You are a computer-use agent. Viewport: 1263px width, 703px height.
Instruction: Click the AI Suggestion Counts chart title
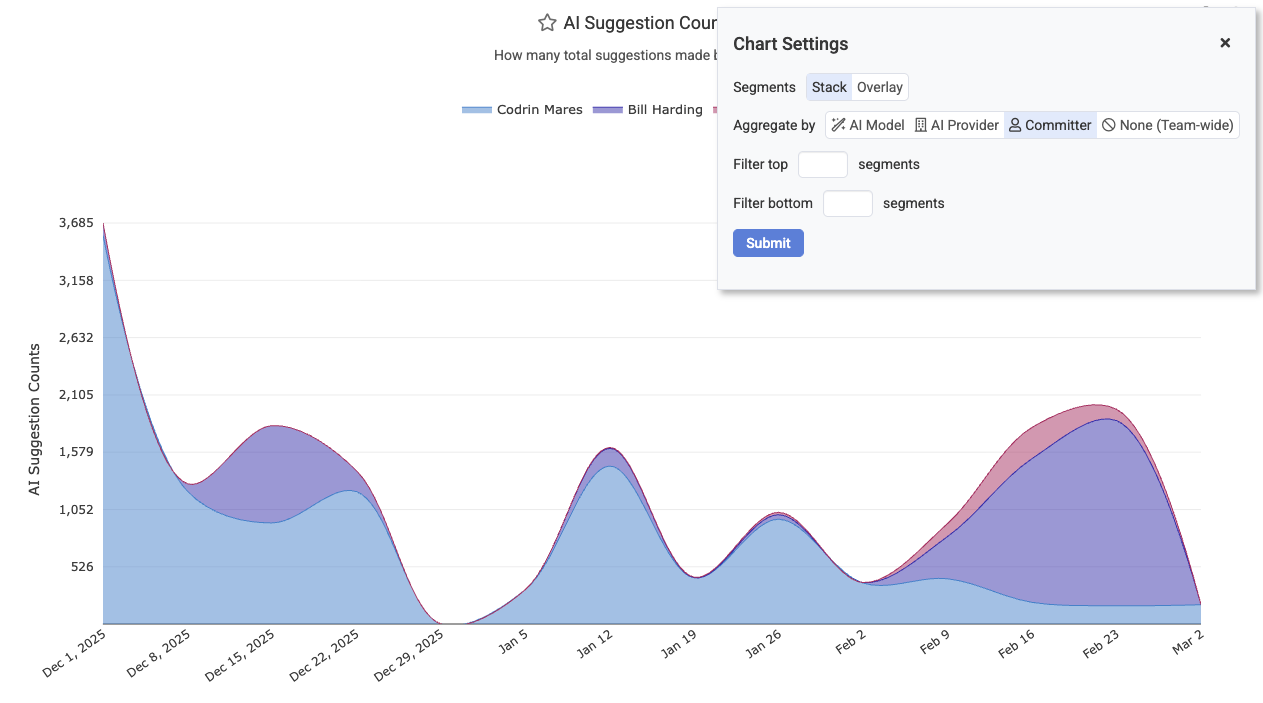pos(640,23)
